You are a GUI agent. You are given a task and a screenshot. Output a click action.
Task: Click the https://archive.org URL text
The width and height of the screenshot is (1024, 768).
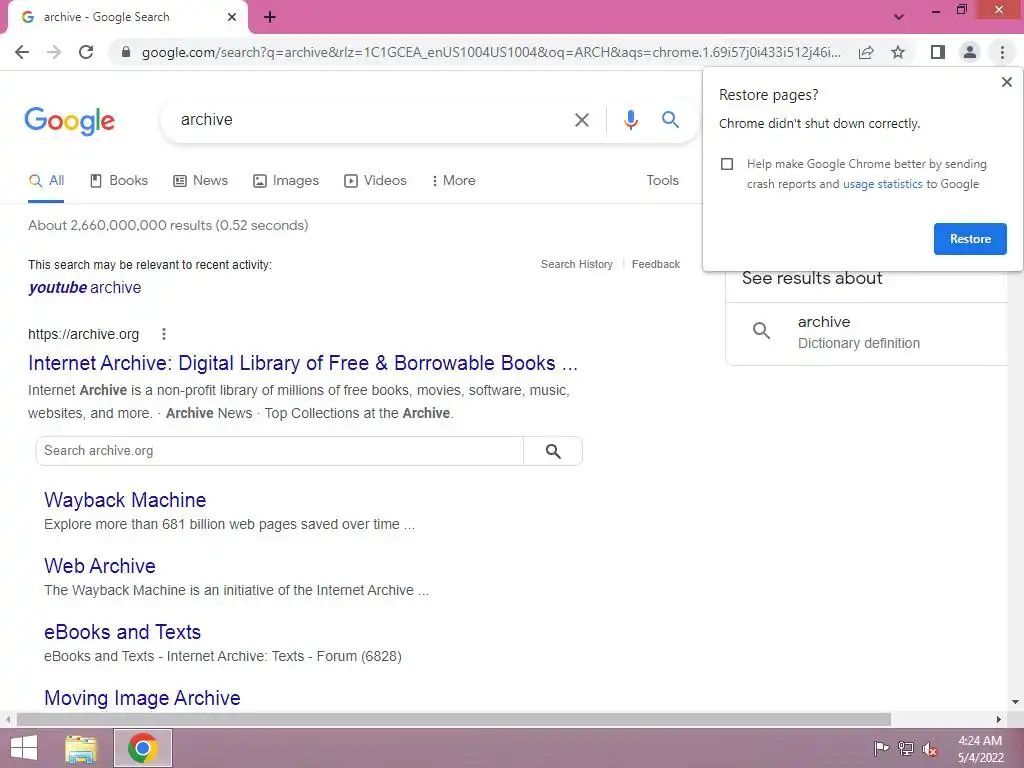pos(84,334)
